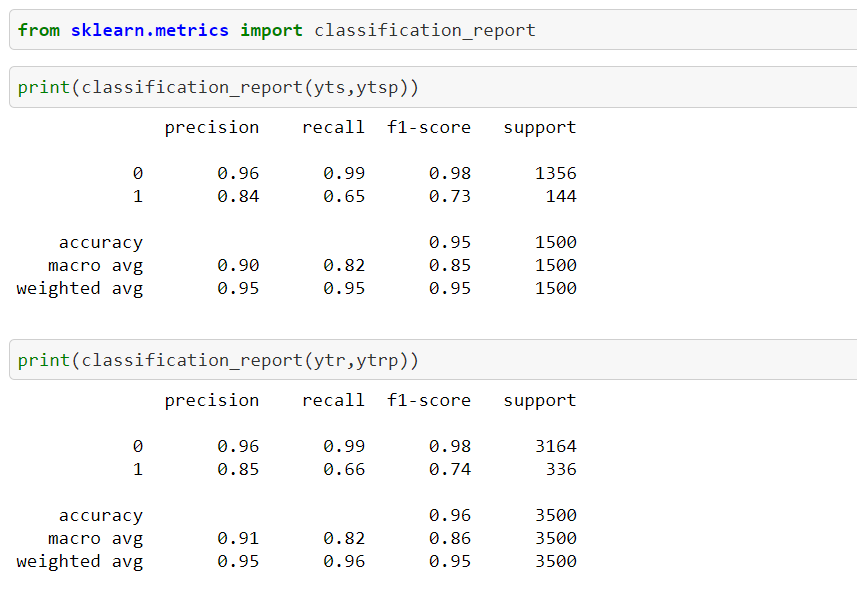Click 'macro avg' label in second report
The height and width of the screenshot is (609, 857).
[x=95, y=540]
